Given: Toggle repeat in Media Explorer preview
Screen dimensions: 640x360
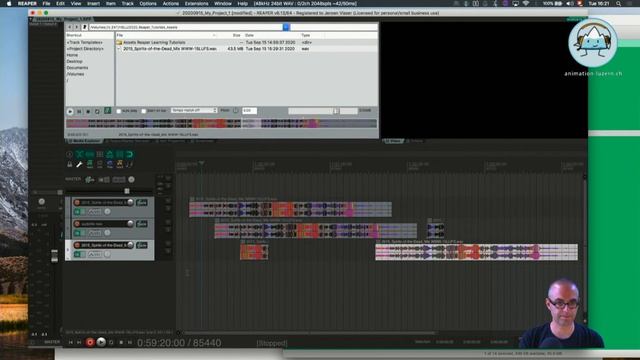Looking at the screenshot, I should click(x=97, y=111).
